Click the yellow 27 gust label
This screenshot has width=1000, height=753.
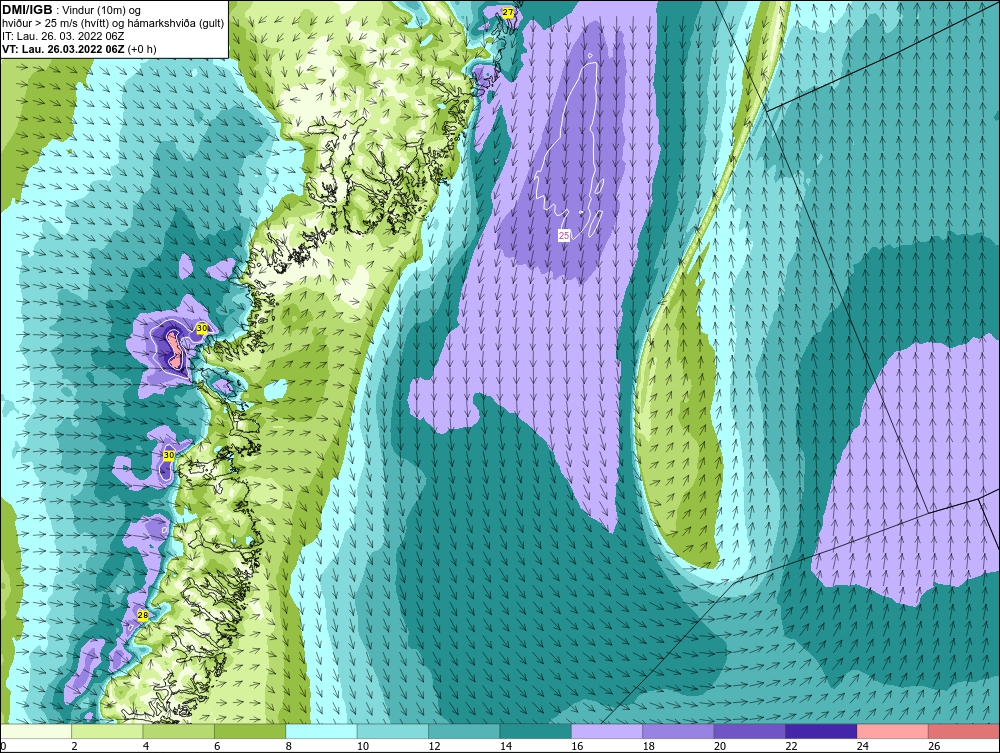coord(508,12)
